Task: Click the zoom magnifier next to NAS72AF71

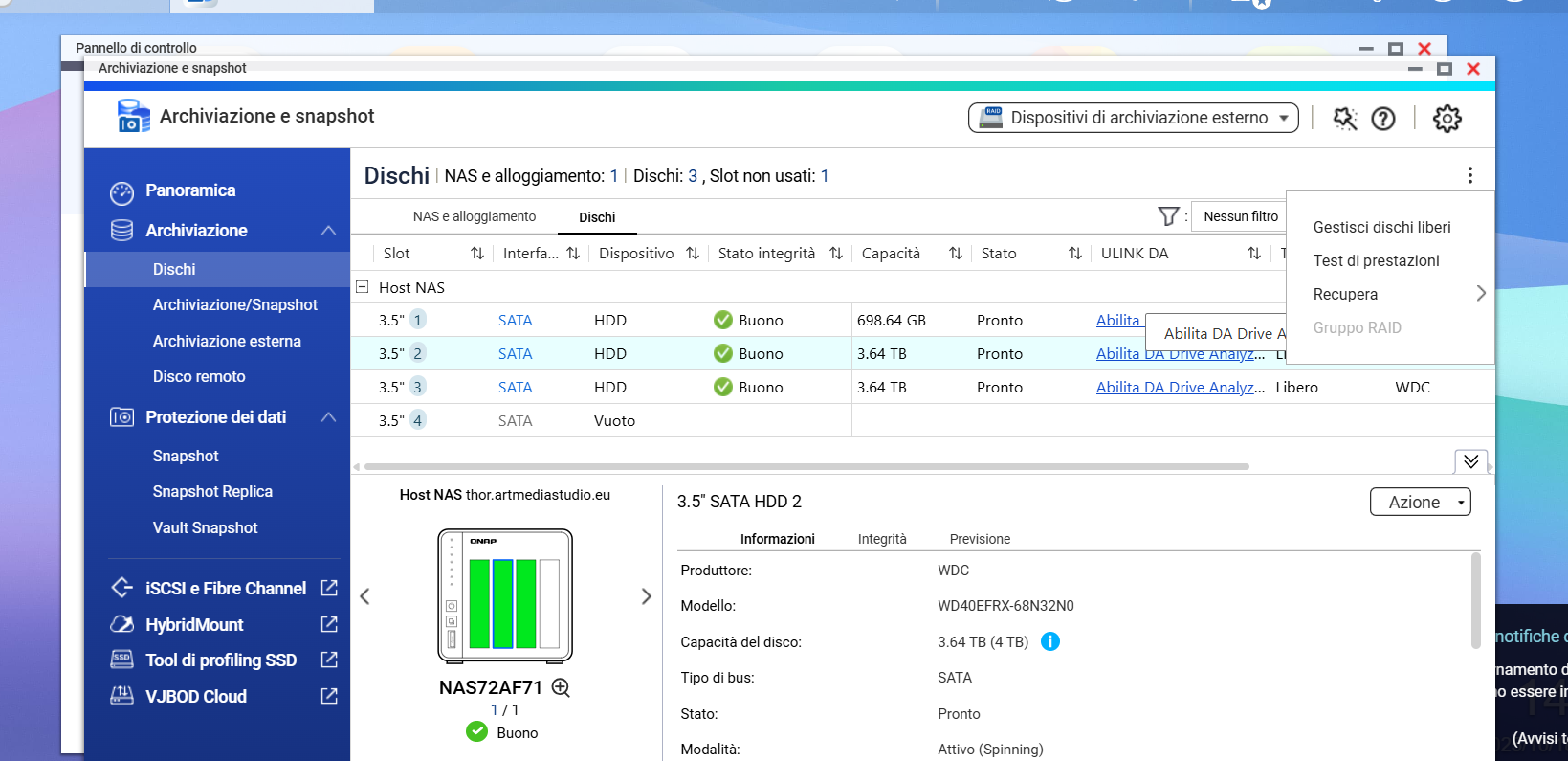Action: pyautogui.click(x=561, y=687)
